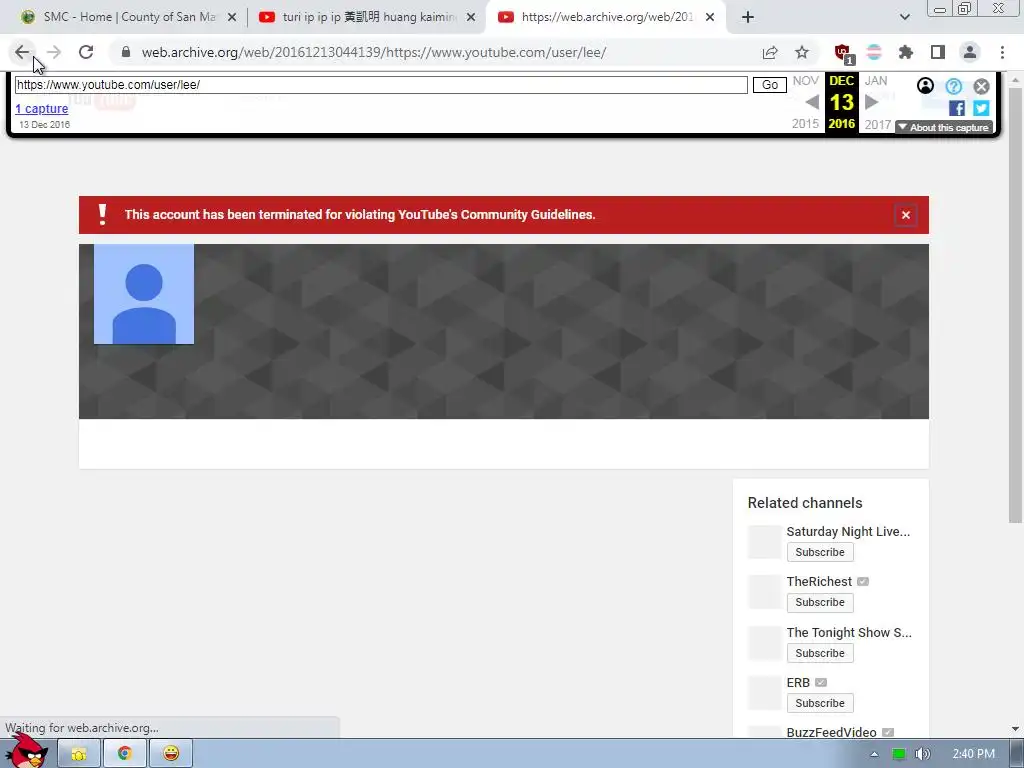
Task: Select JAN month in Wayback toolbar
Action: click(876, 80)
